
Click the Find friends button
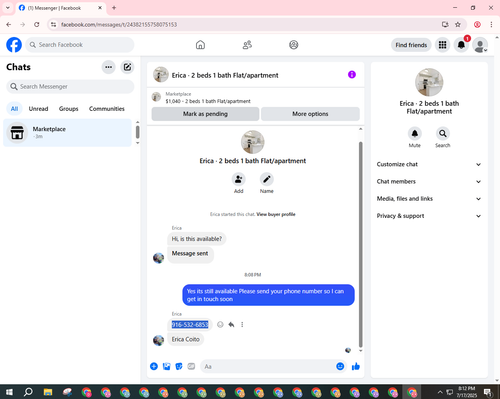(x=411, y=45)
